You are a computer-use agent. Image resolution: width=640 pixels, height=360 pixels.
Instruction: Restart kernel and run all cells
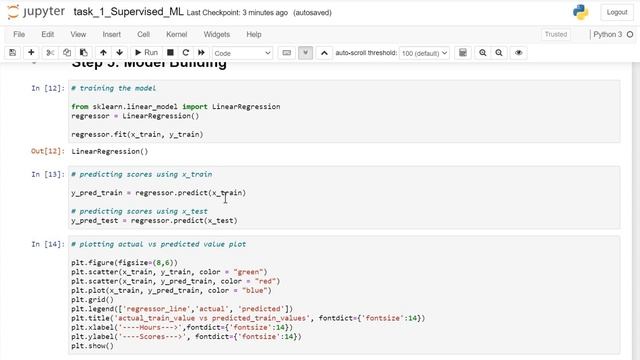coord(201,53)
